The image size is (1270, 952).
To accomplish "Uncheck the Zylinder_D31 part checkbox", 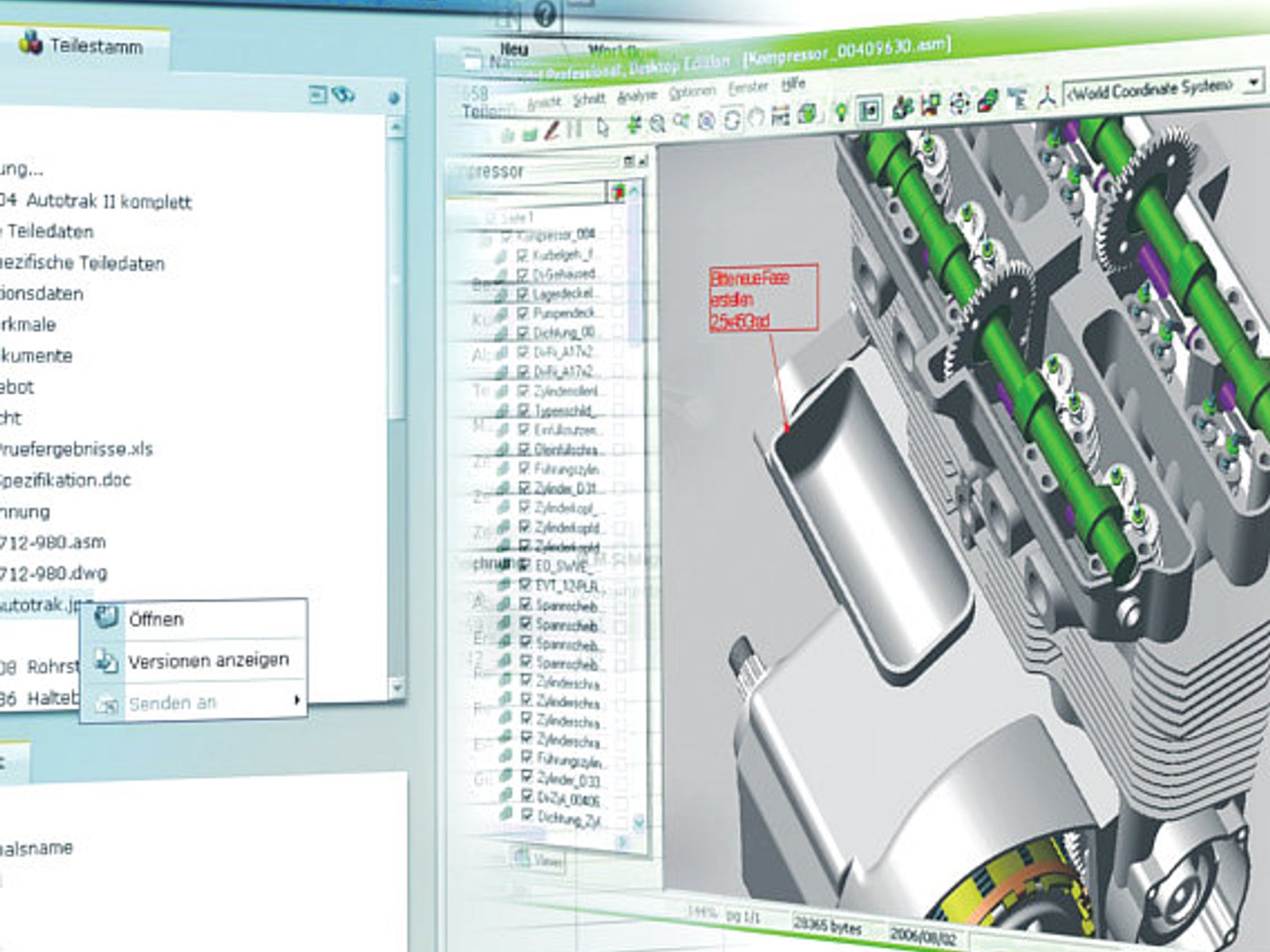I will pyautogui.click(x=525, y=488).
